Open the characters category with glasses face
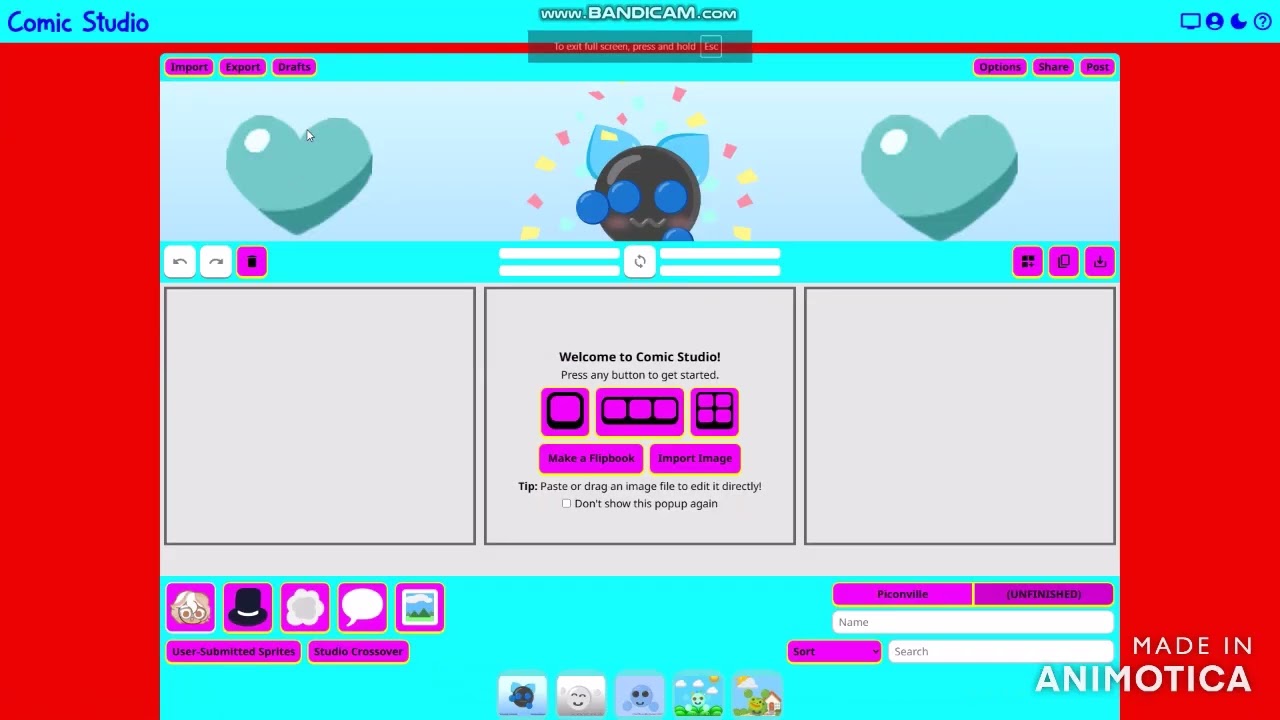 pyautogui.click(x=191, y=608)
